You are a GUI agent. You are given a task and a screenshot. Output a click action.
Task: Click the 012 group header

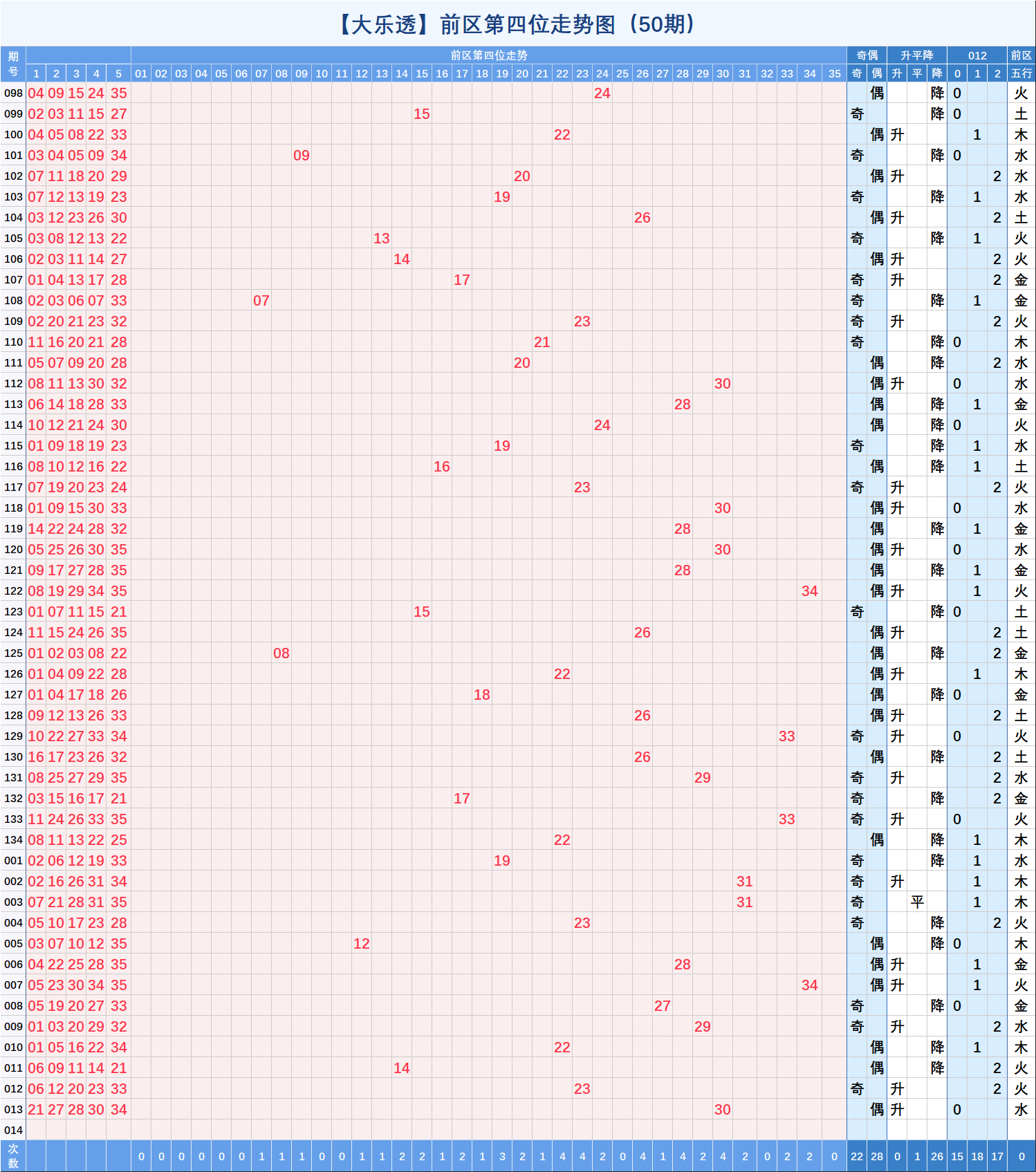[977, 55]
